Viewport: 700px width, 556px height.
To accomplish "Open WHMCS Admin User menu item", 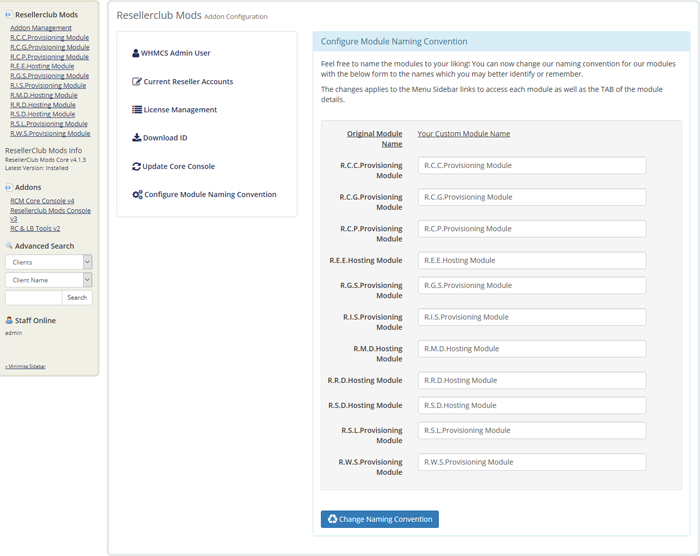I will [x=171, y=53].
